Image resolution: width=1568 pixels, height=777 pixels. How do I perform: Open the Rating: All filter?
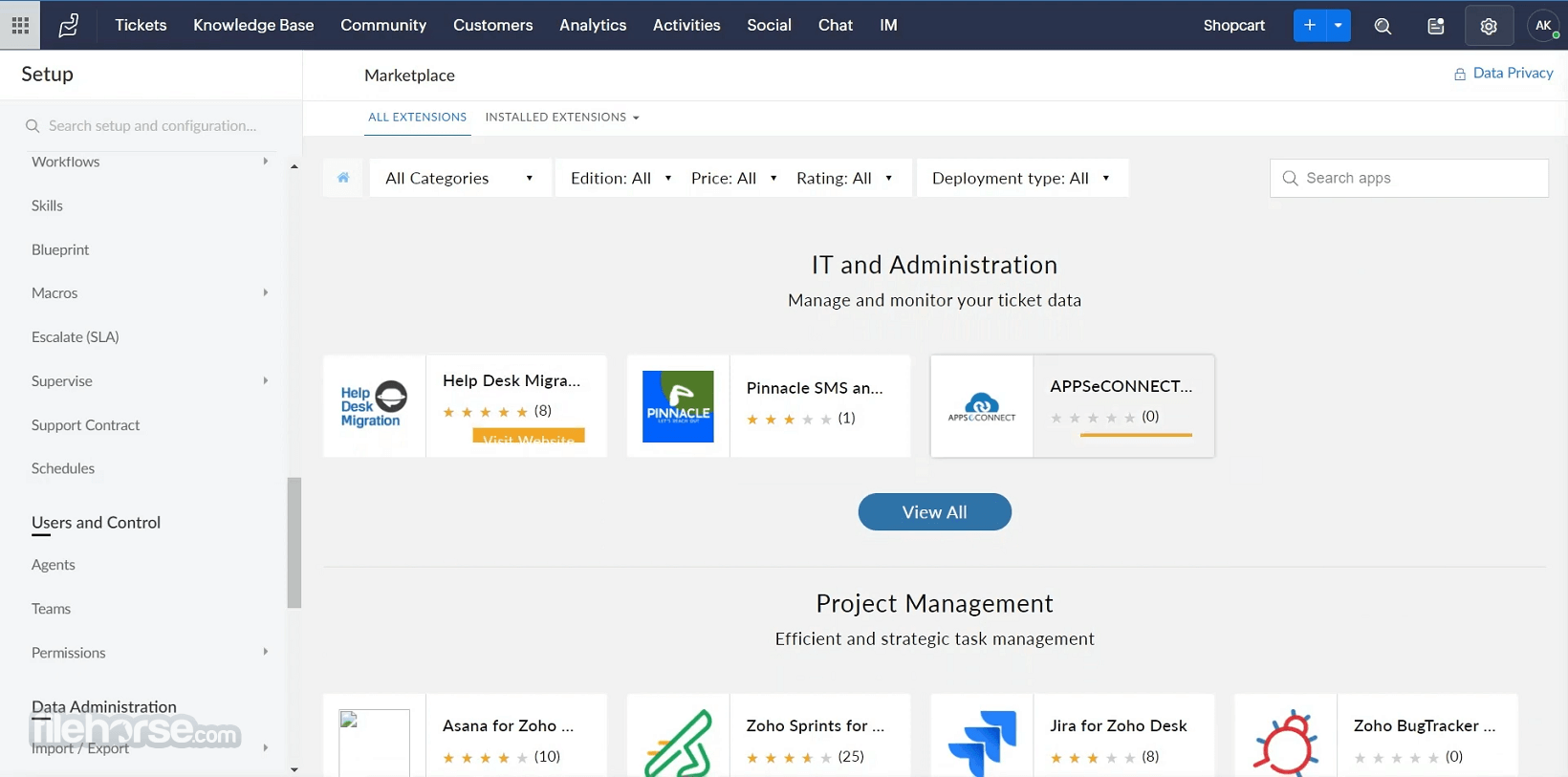click(x=844, y=178)
